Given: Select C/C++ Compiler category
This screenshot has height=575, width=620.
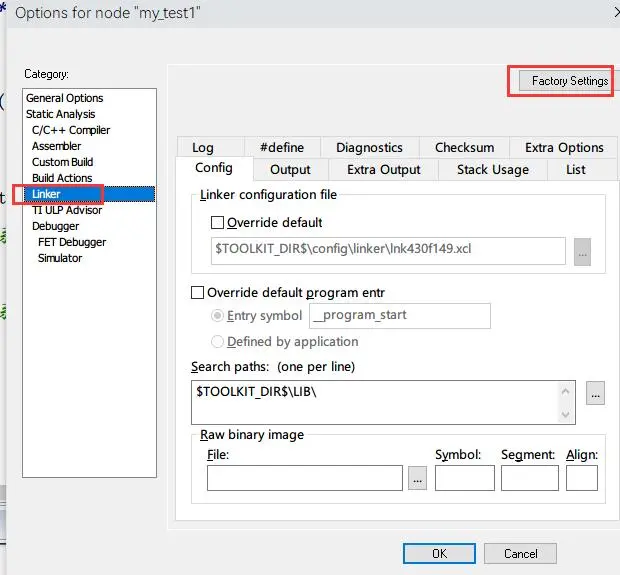Looking at the screenshot, I should tap(71, 130).
